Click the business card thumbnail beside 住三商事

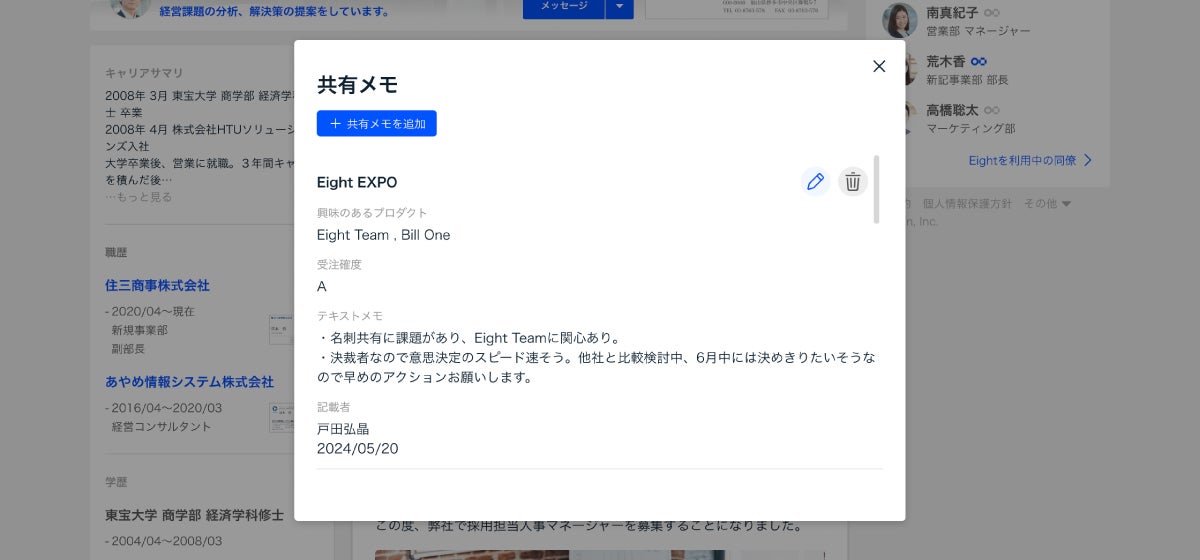pos(281,329)
